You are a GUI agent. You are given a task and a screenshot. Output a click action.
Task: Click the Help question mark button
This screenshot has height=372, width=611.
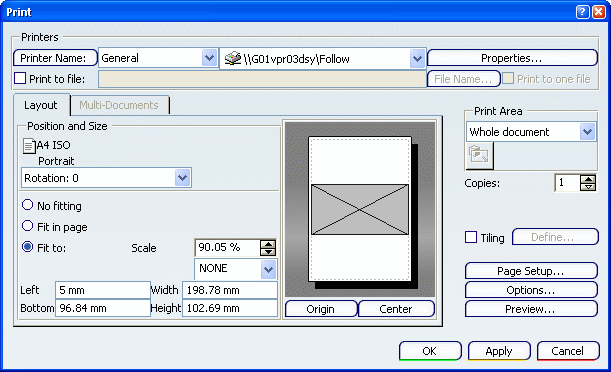tap(582, 12)
